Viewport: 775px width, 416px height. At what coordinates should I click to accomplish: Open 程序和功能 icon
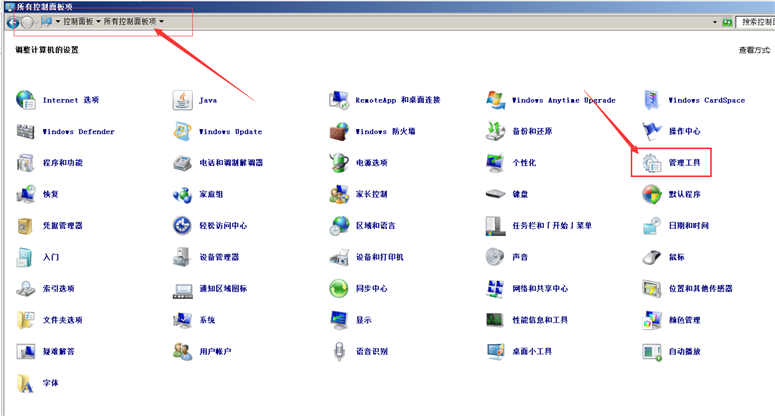26,163
